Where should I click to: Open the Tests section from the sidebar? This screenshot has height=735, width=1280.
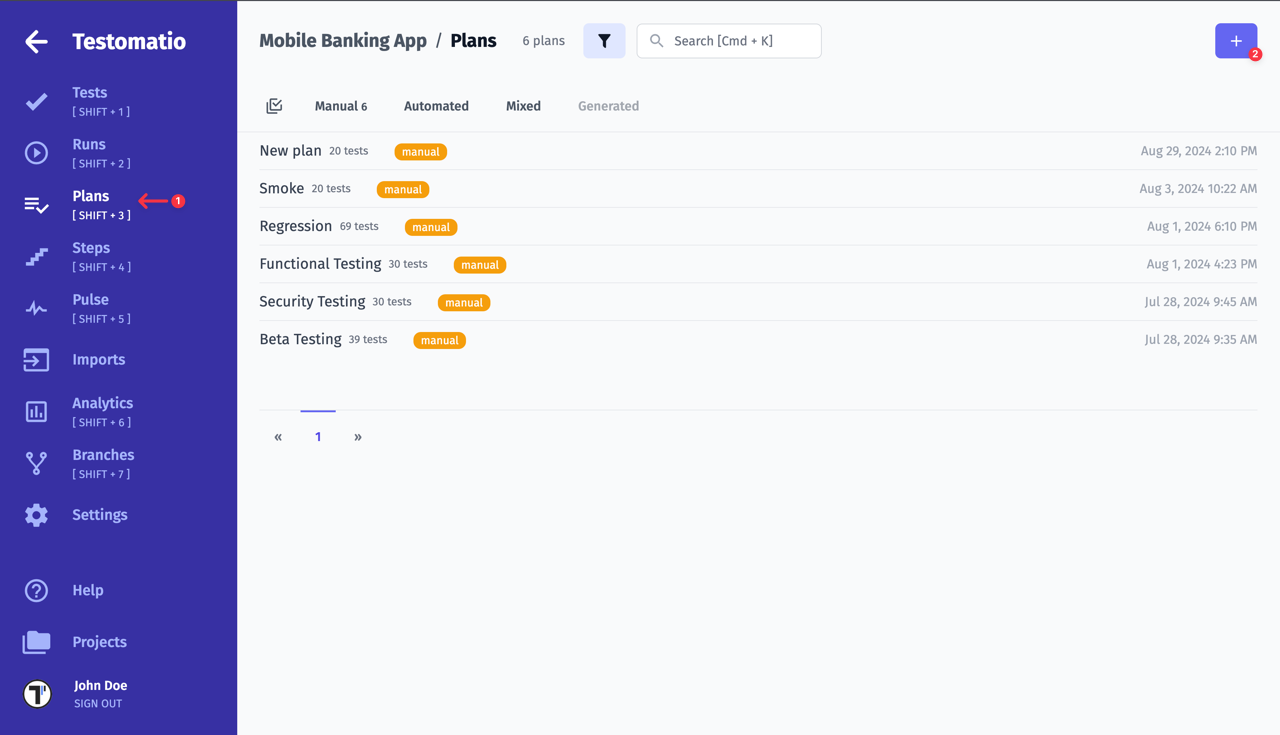click(x=89, y=92)
